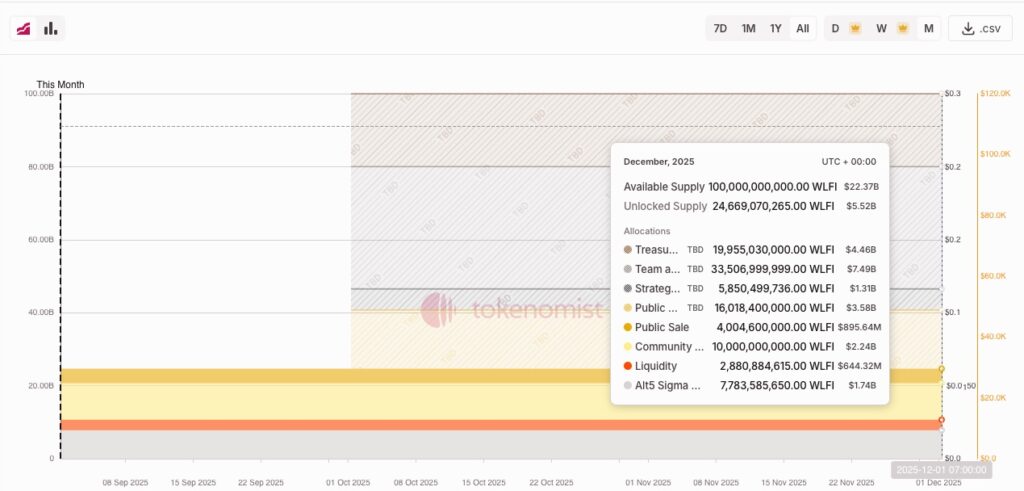Select the 1M time range

748,28
